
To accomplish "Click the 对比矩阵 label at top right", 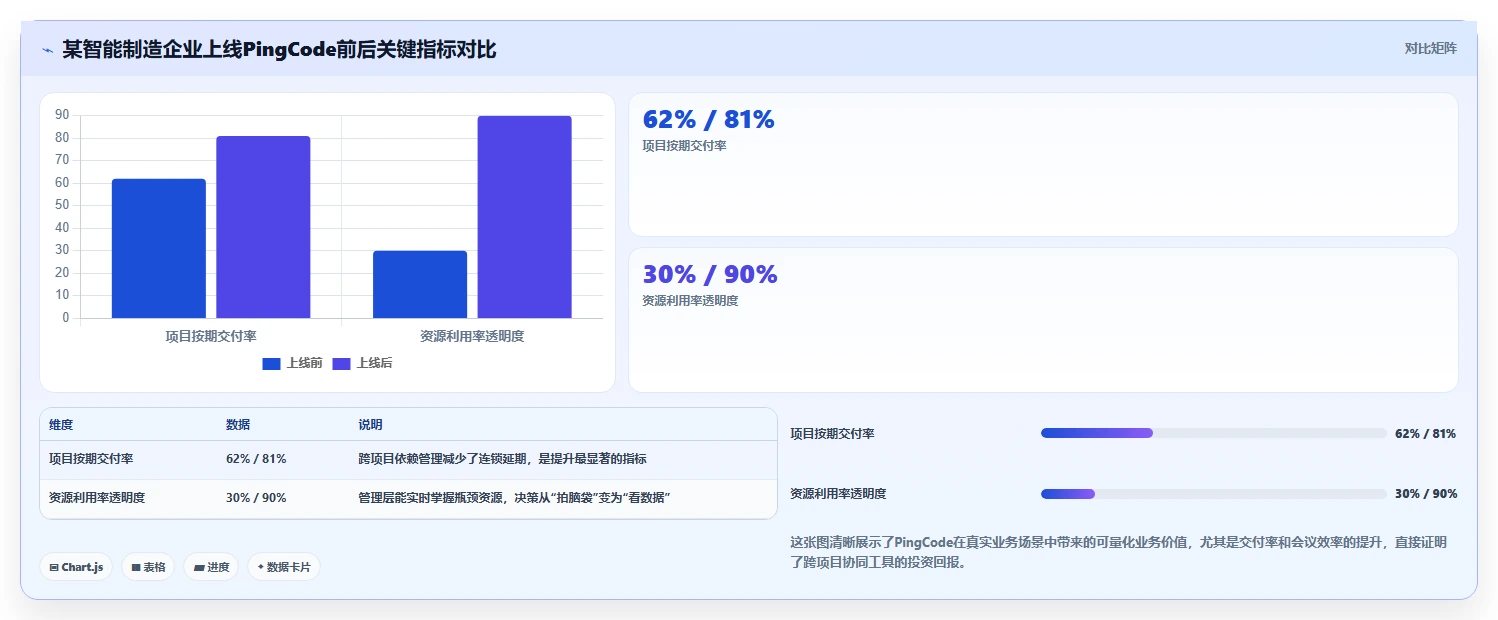I will click(x=1431, y=48).
